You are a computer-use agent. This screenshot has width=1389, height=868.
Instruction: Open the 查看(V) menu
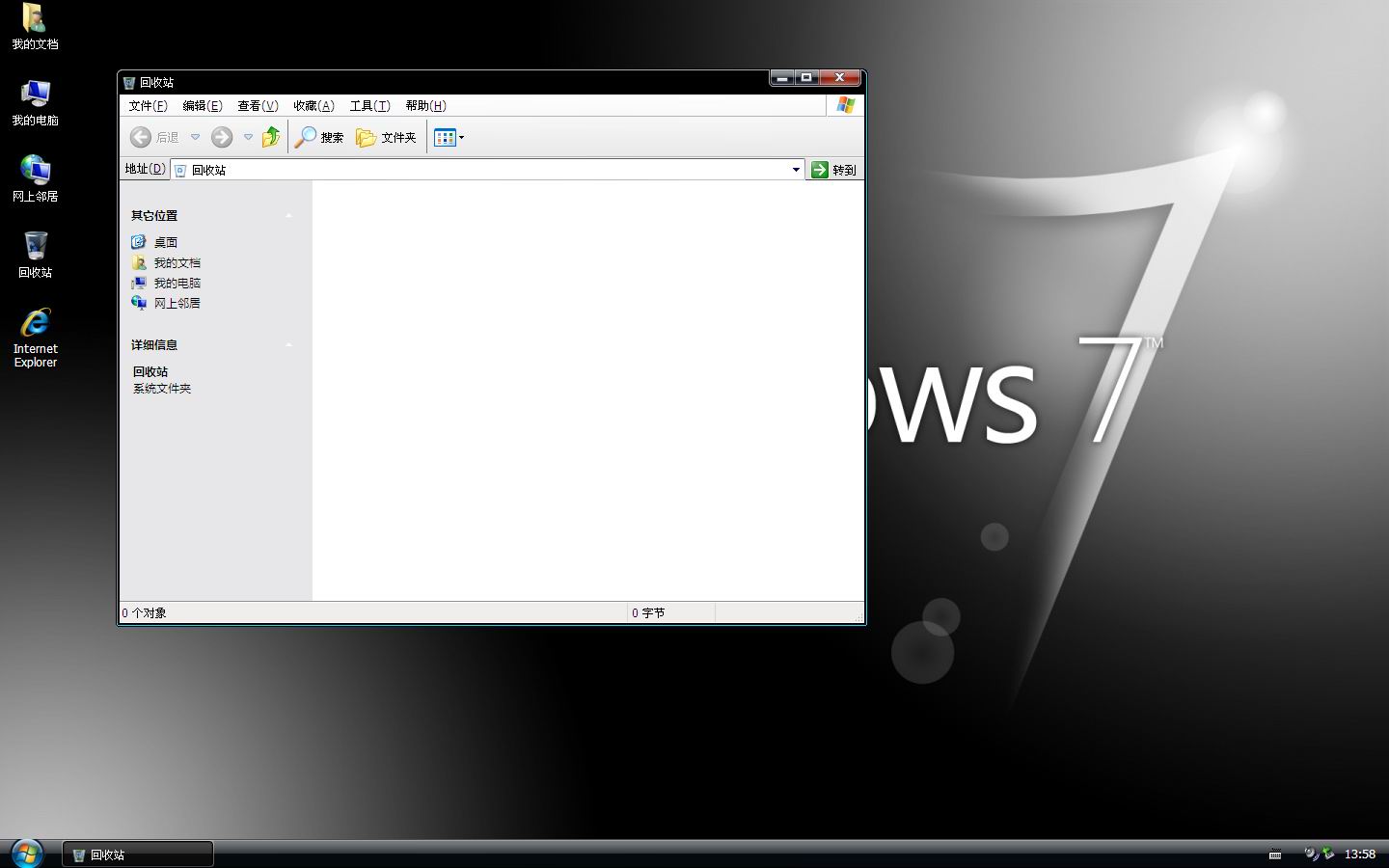coord(258,106)
